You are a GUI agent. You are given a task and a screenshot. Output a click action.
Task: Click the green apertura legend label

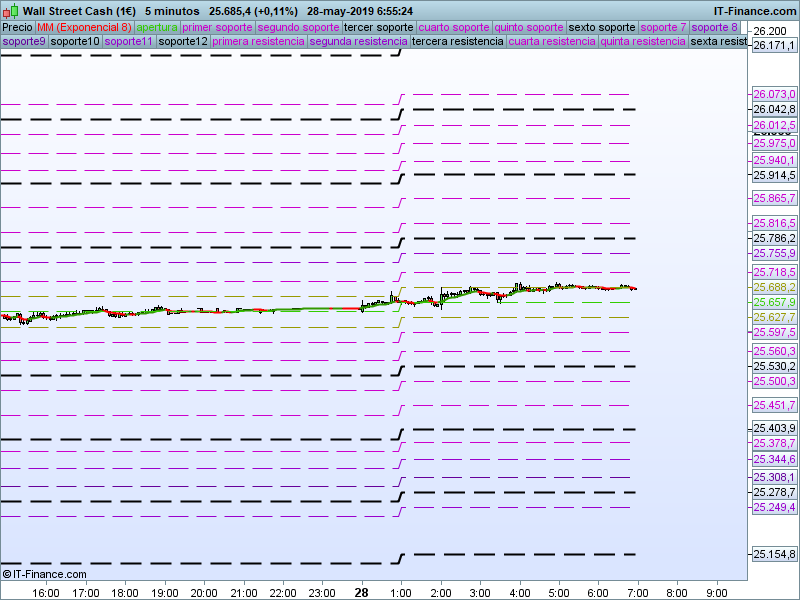(x=157, y=27)
